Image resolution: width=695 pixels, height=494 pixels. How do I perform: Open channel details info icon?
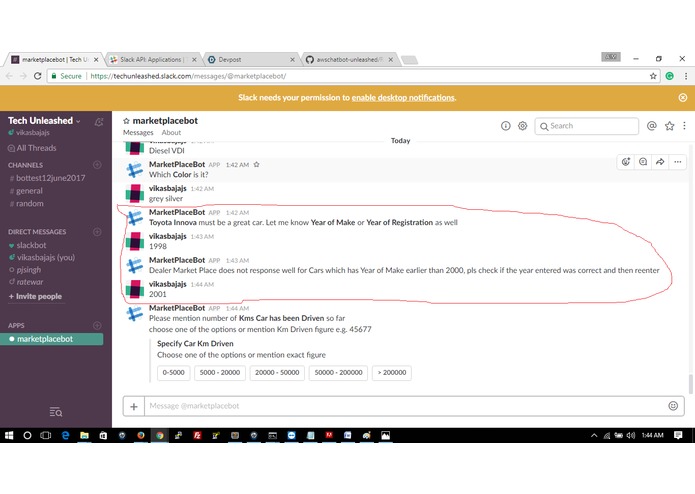pos(505,126)
